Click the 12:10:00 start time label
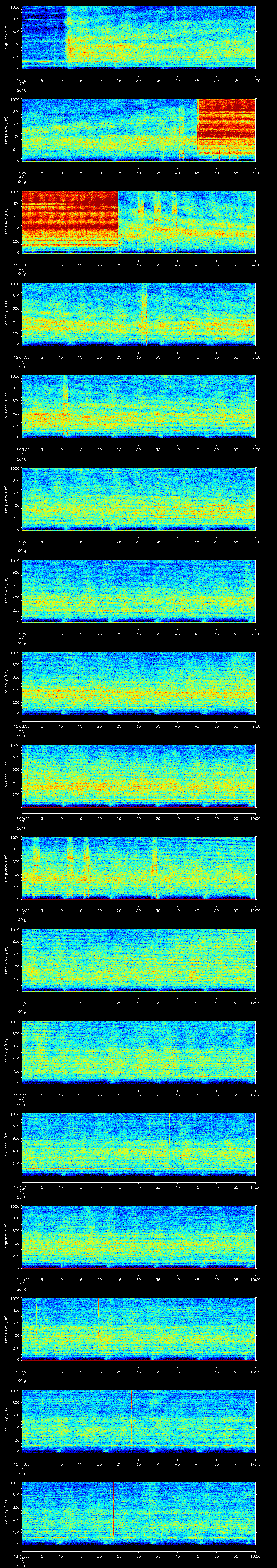Screen dimensions: 277x1568 21,910
